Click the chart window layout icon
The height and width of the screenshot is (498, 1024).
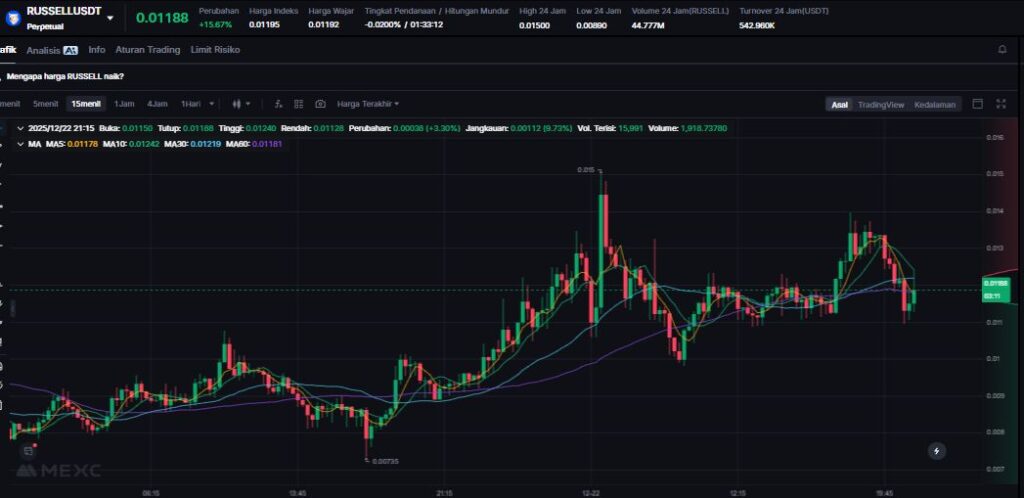point(977,104)
